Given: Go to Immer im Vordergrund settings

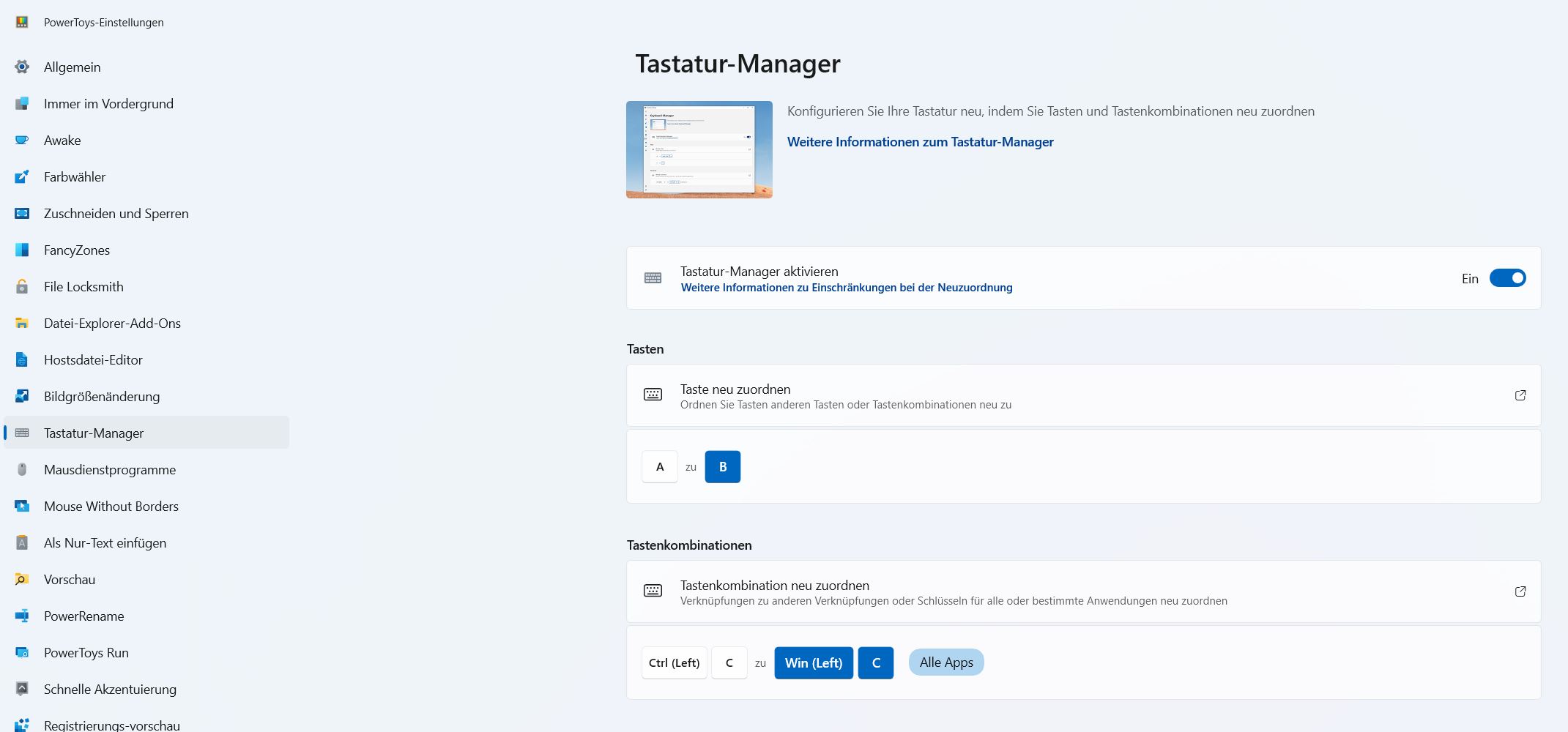Looking at the screenshot, I should pyautogui.click(x=146, y=103).
